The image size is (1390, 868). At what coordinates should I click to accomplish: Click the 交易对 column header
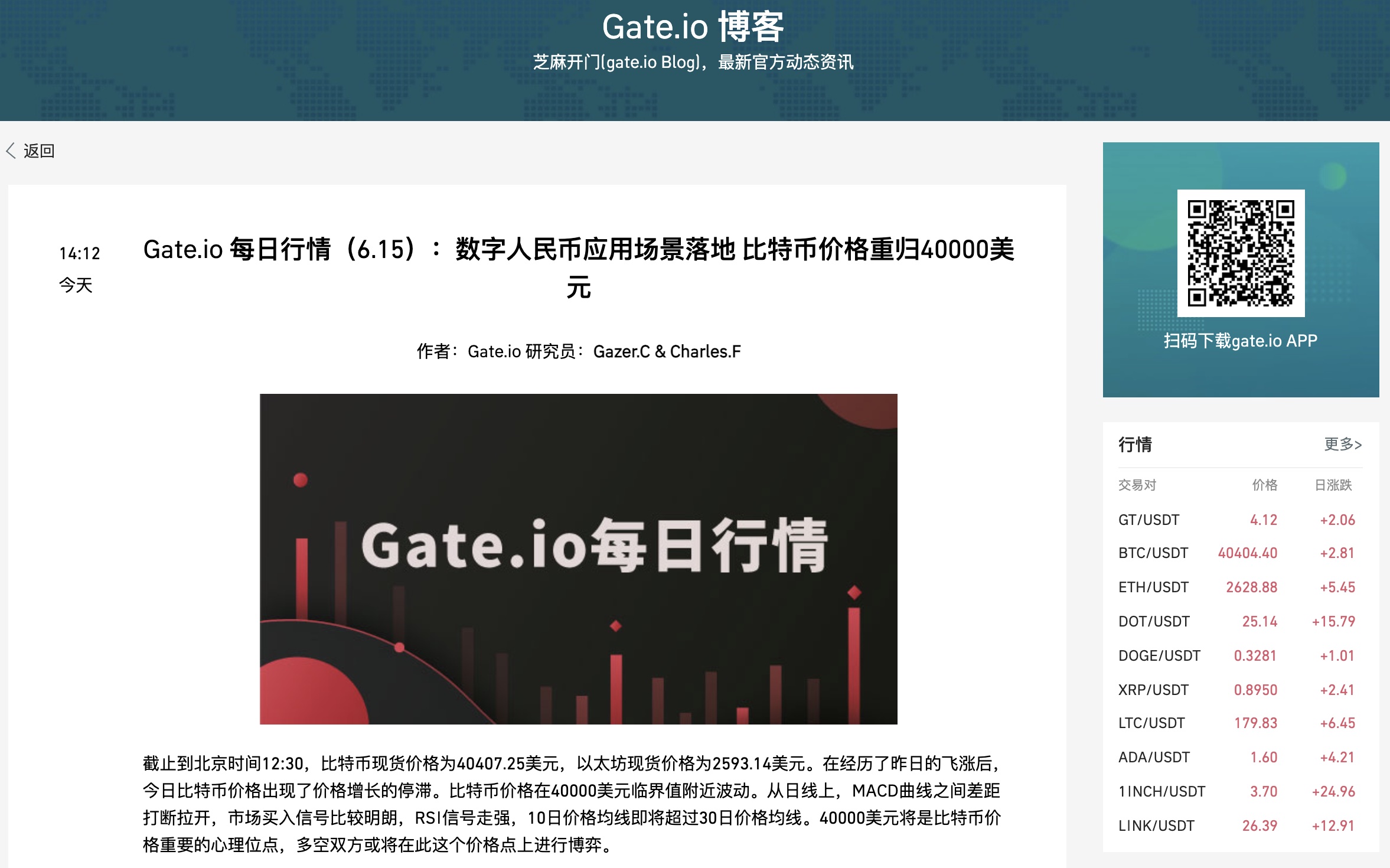(1137, 485)
